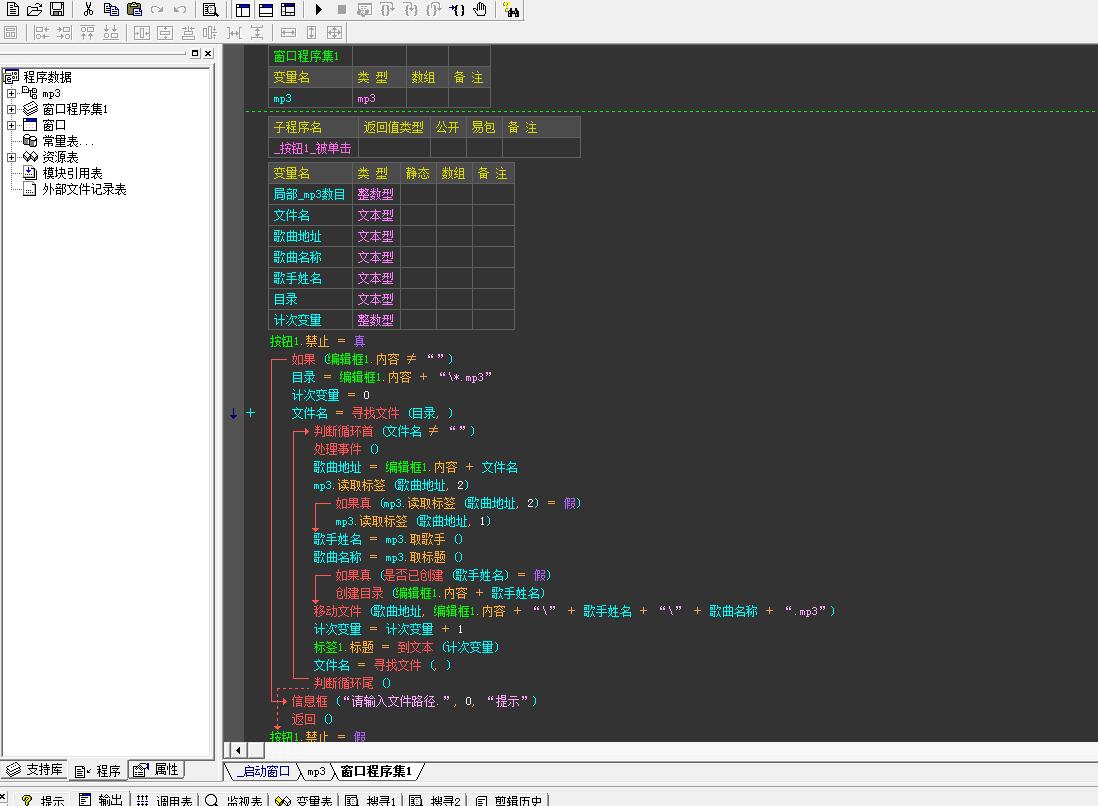The image size is (1098, 806).
Task: Create a new file via toolbar icon
Action: click(x=12, y=9)
